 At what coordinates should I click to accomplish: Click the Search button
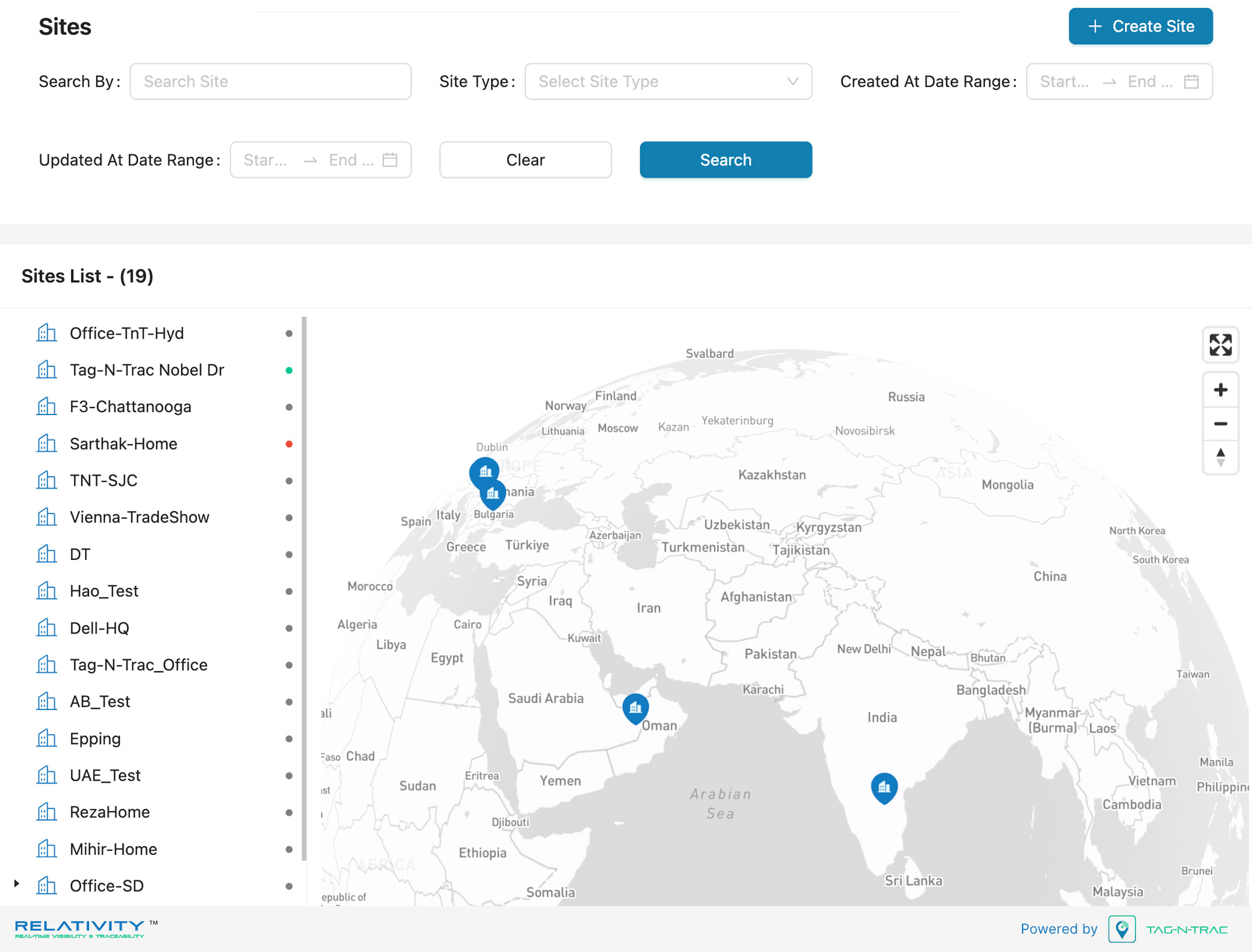point(725,160)
